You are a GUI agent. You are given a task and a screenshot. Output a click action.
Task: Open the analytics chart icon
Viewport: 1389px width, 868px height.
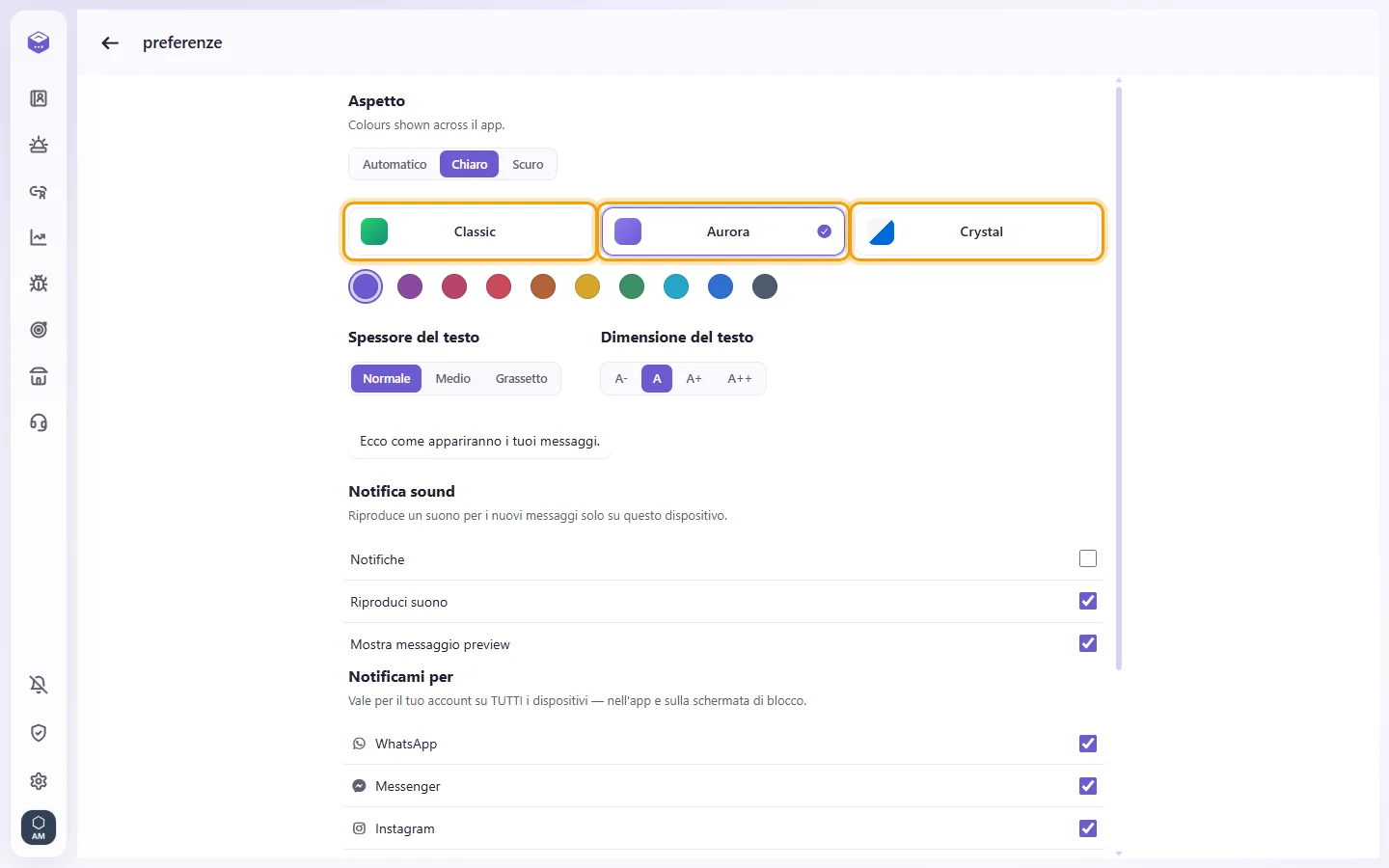(39, 237)
